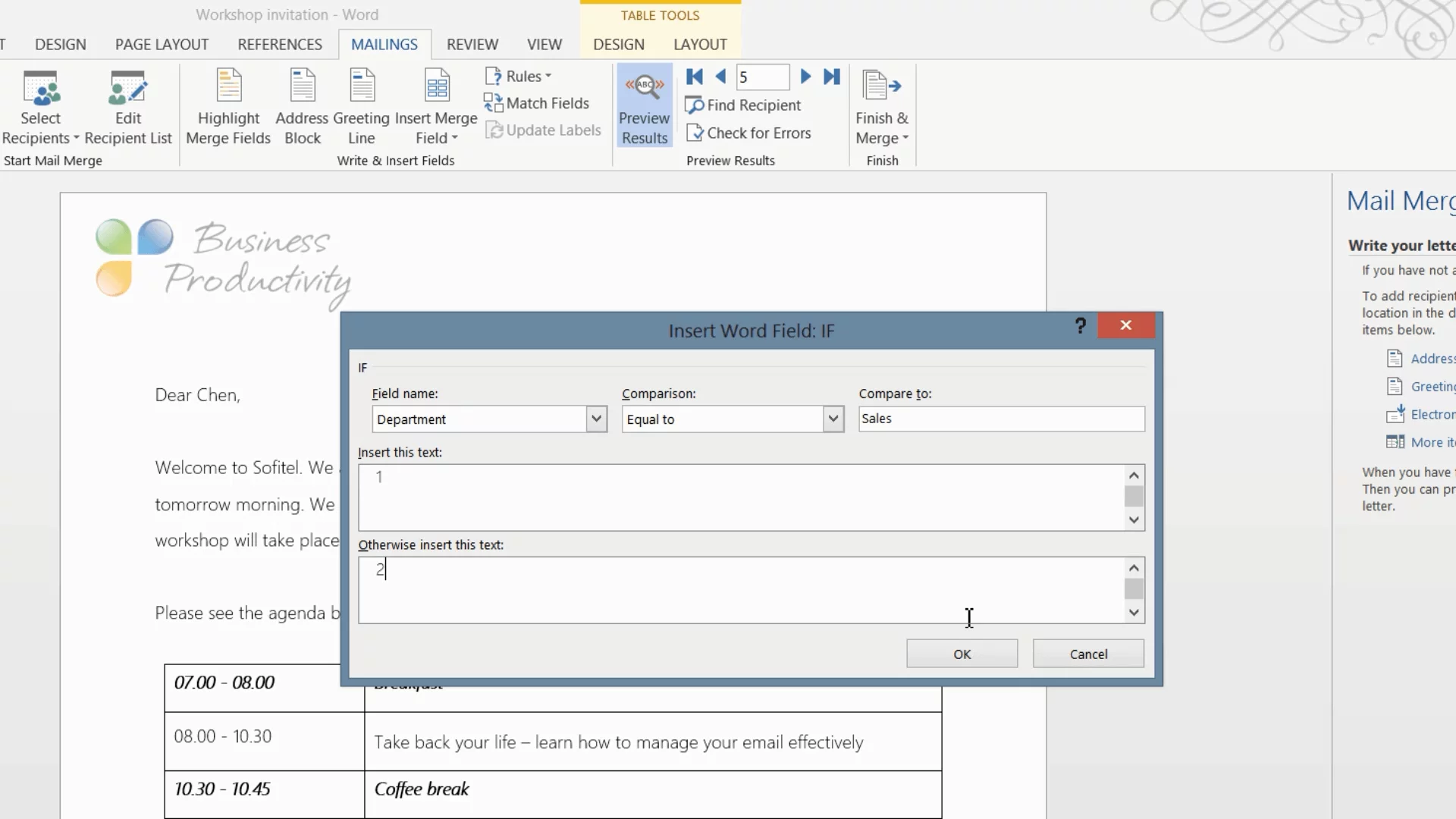Cancel the Insert Word Field dialog
Screen dimensions: 1456x819
click(1087, 654)
